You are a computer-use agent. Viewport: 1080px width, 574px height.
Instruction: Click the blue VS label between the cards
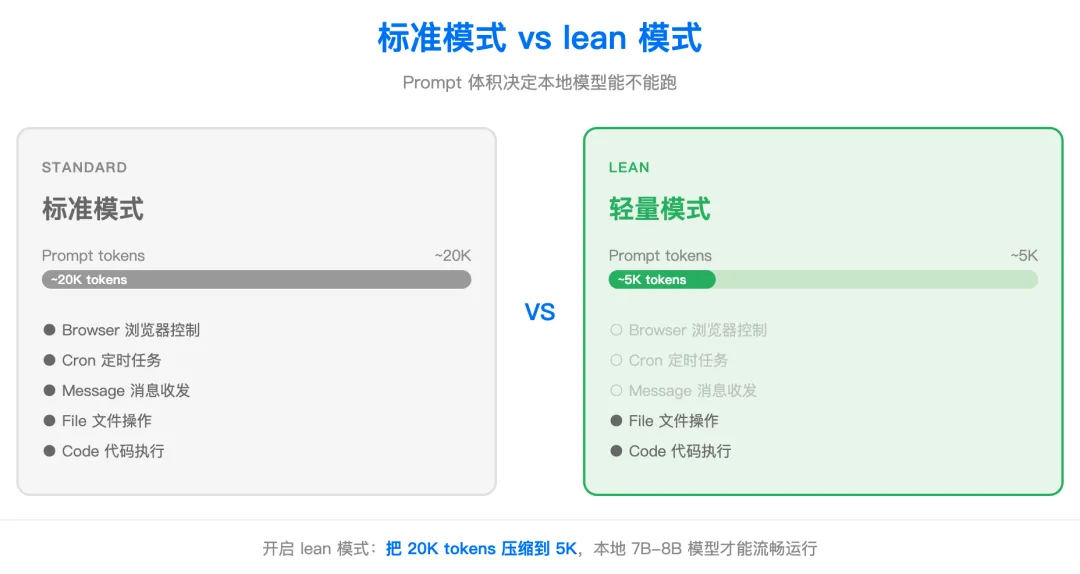539,312
